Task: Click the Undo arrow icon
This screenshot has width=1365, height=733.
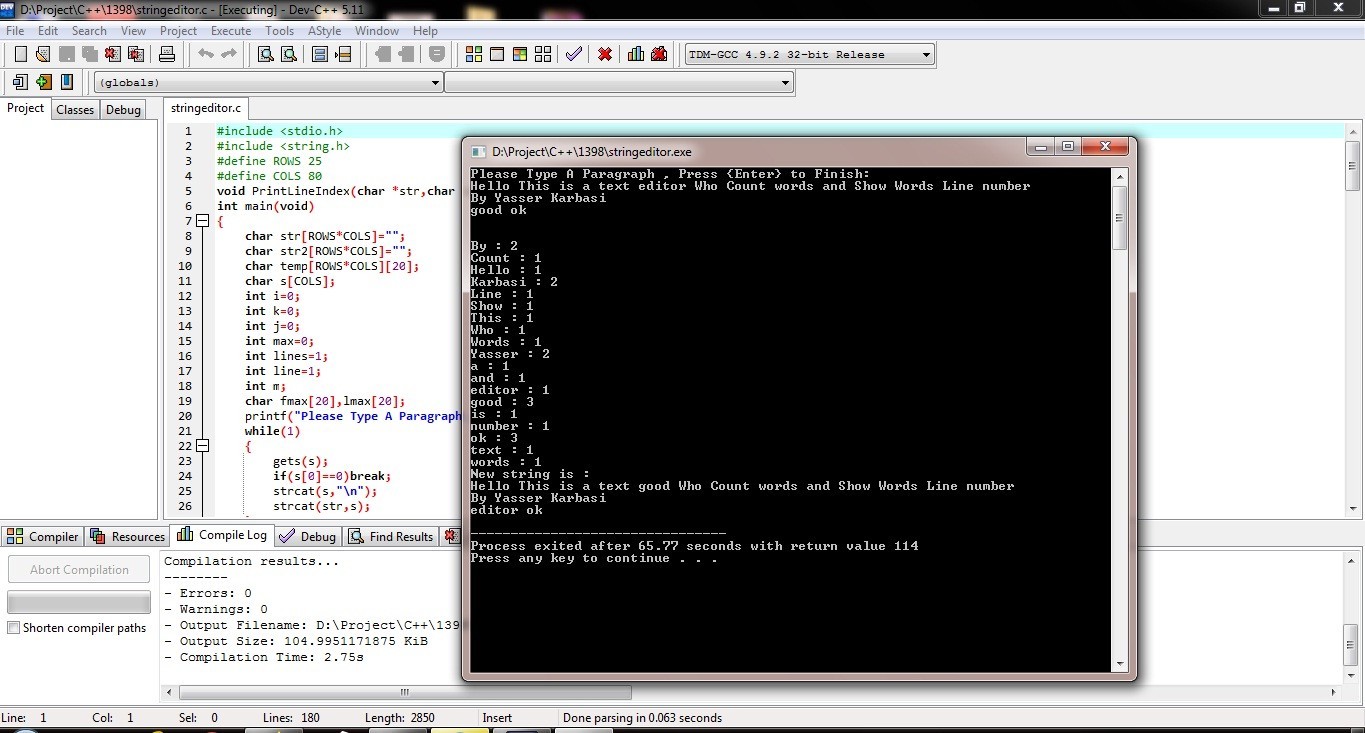Action: pos(205,54)
